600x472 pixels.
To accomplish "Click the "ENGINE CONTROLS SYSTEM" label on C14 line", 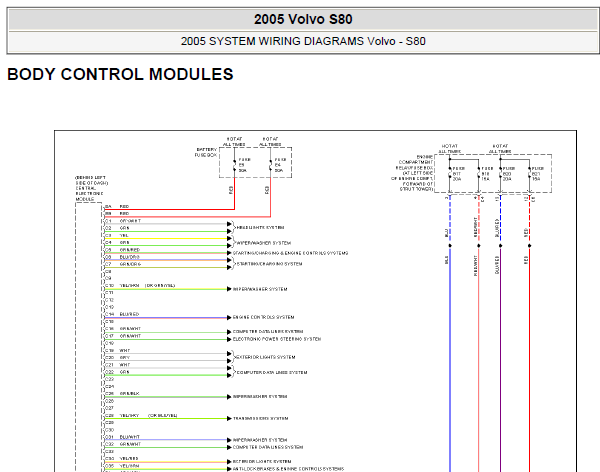I will tap(264, 317).
